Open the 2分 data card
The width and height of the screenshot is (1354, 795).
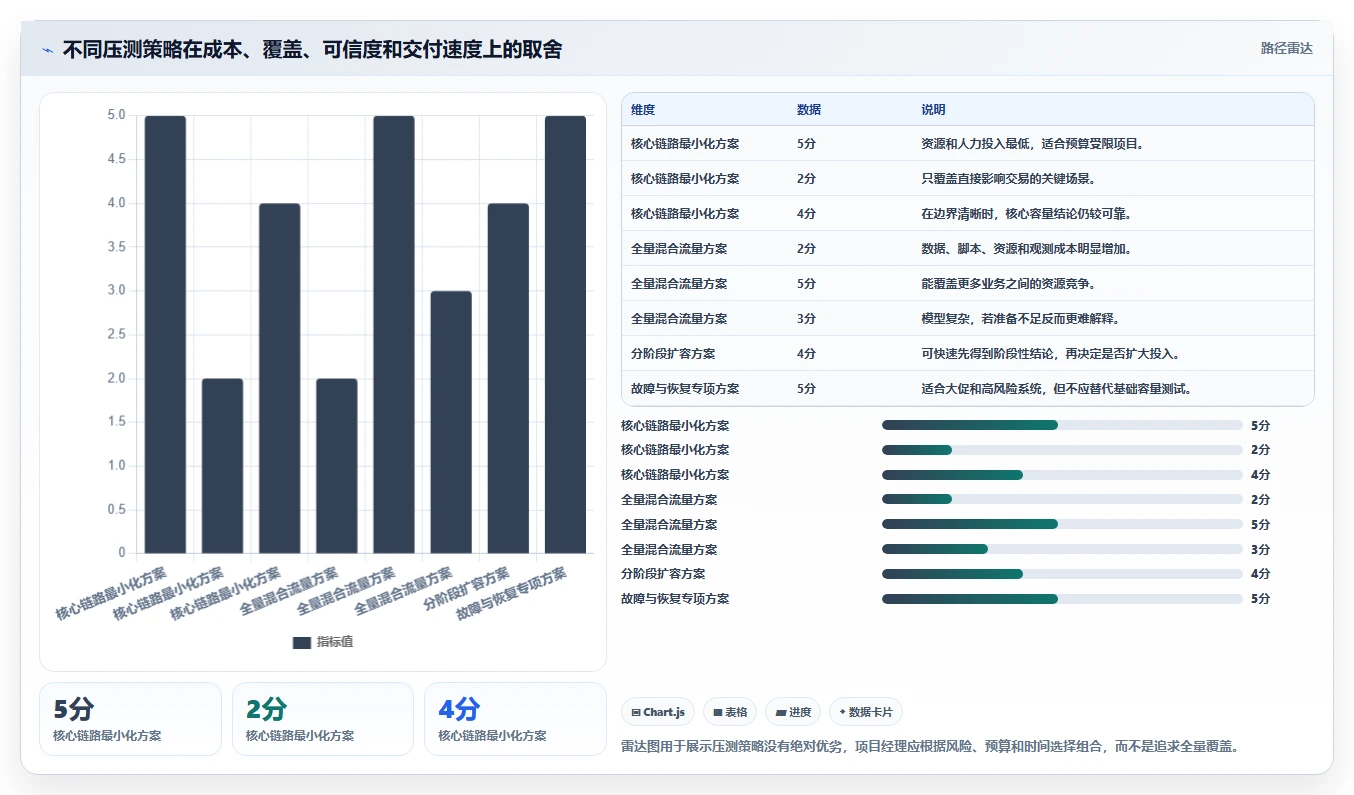coord(323,719)
